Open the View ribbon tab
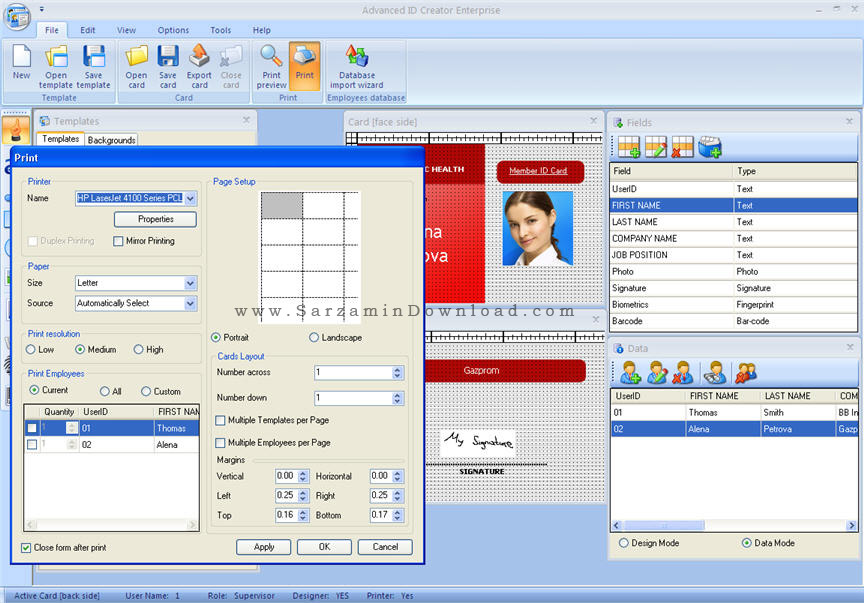 [126, 30]
